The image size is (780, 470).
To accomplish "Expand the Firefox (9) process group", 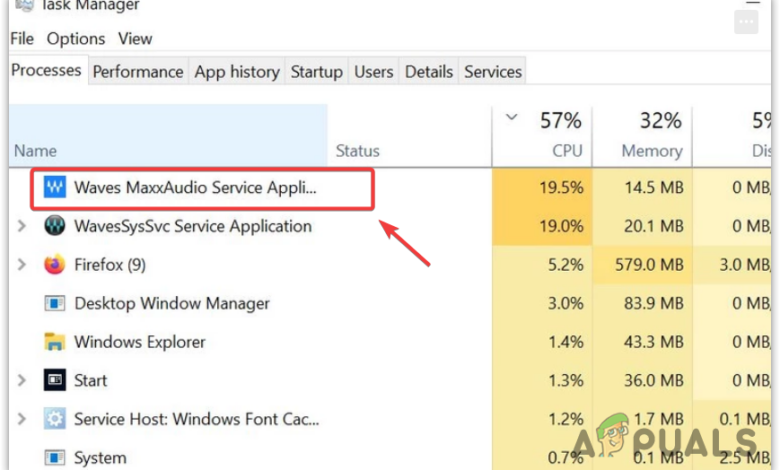I will tap(21, 265).
